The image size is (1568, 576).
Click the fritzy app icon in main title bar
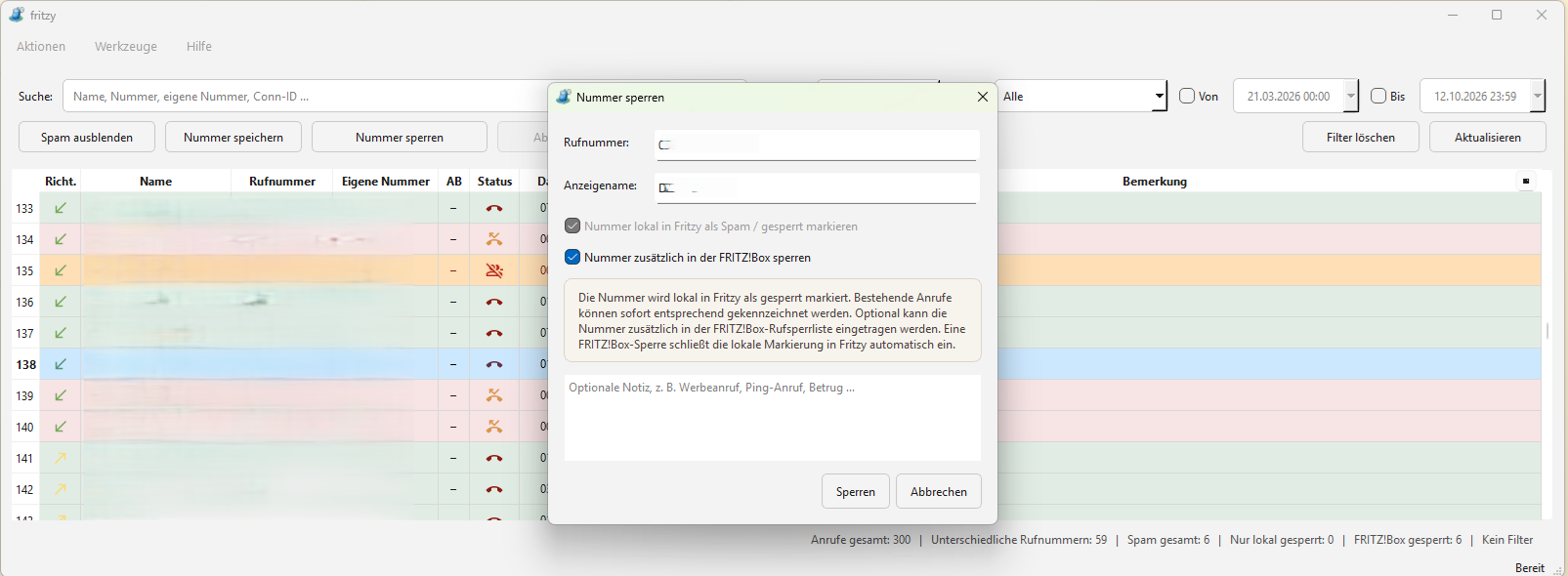17,15
